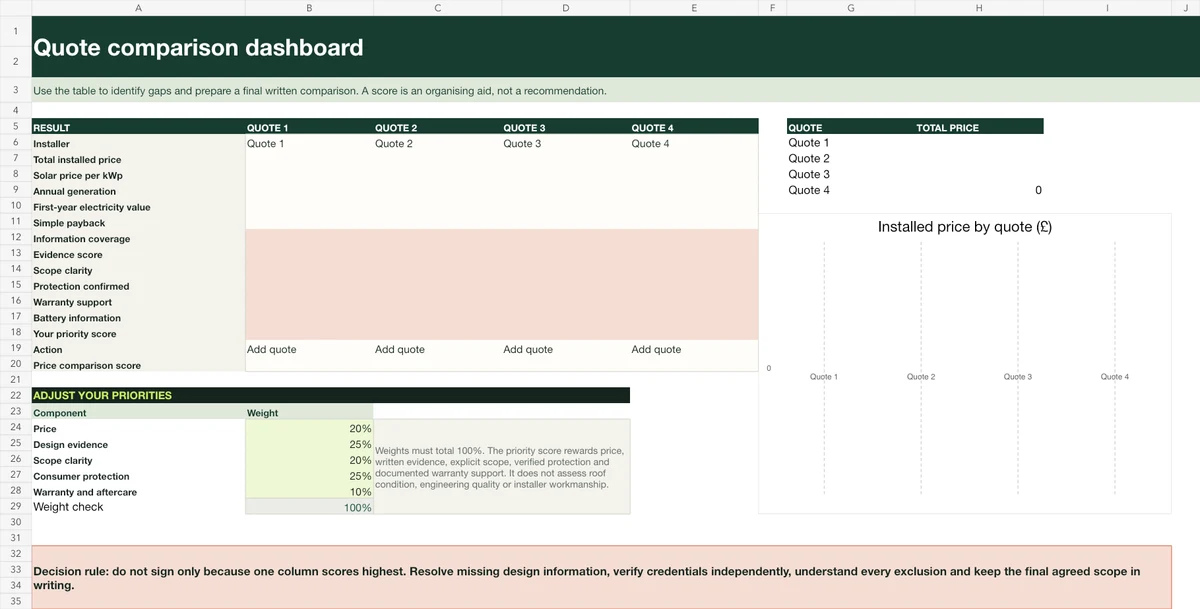Select row 29 header number

(16, 507)
